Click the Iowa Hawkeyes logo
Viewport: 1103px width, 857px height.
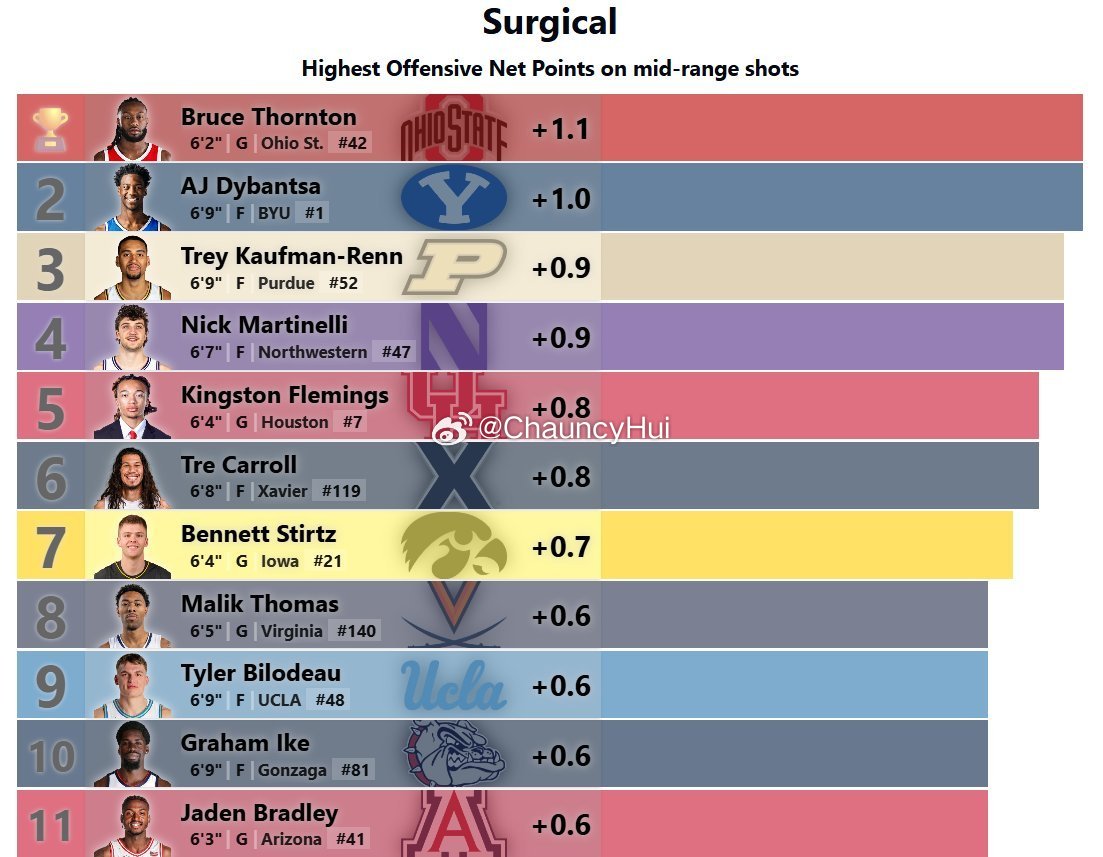[454, 545]
